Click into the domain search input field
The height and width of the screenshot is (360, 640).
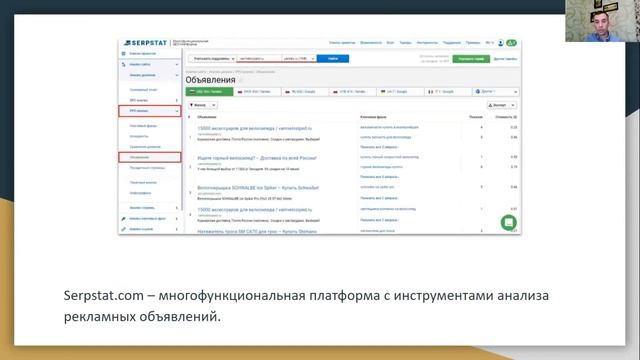point(259,59)
